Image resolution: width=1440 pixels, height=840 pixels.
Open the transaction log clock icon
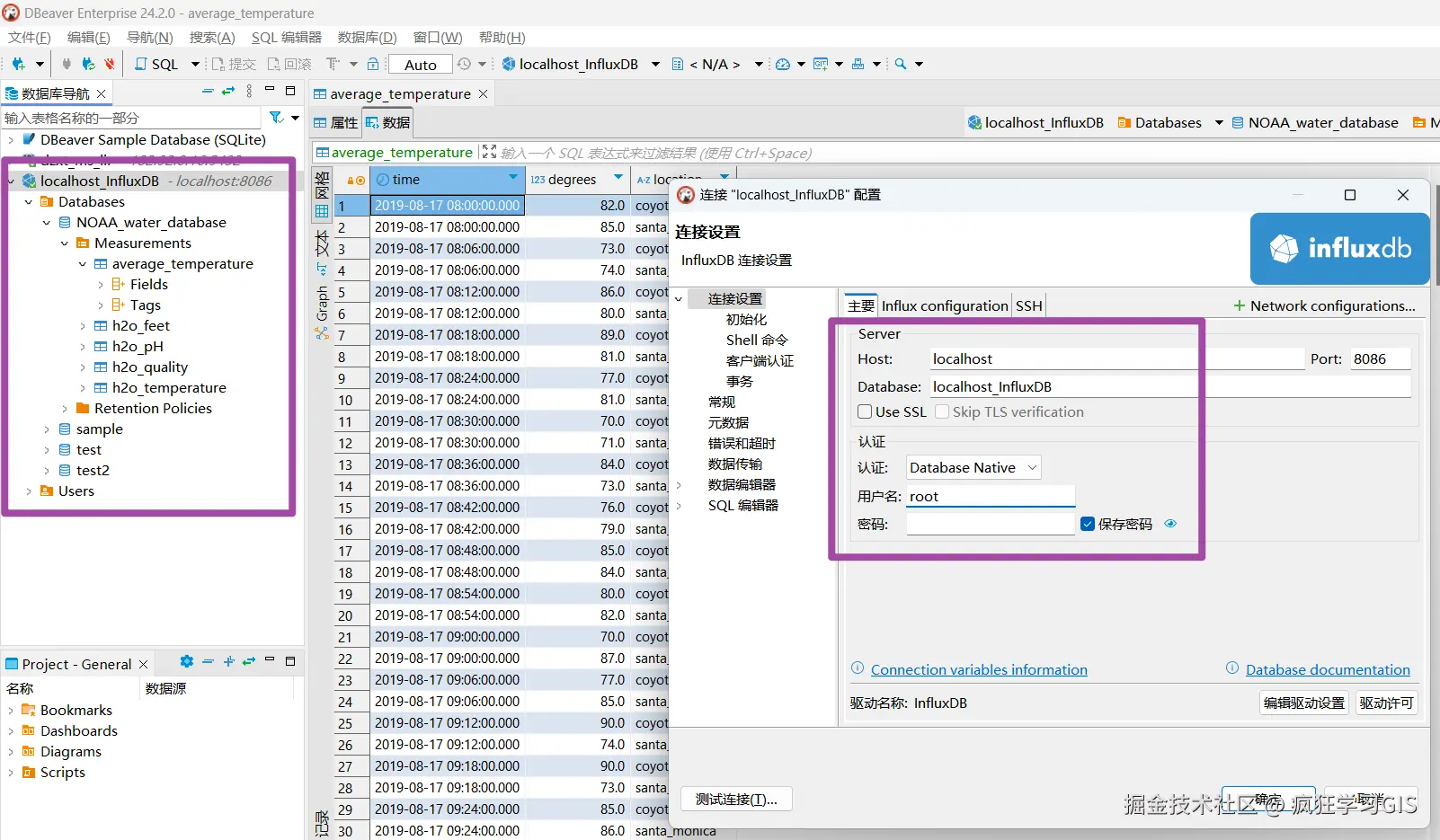(x=464, y=64)
